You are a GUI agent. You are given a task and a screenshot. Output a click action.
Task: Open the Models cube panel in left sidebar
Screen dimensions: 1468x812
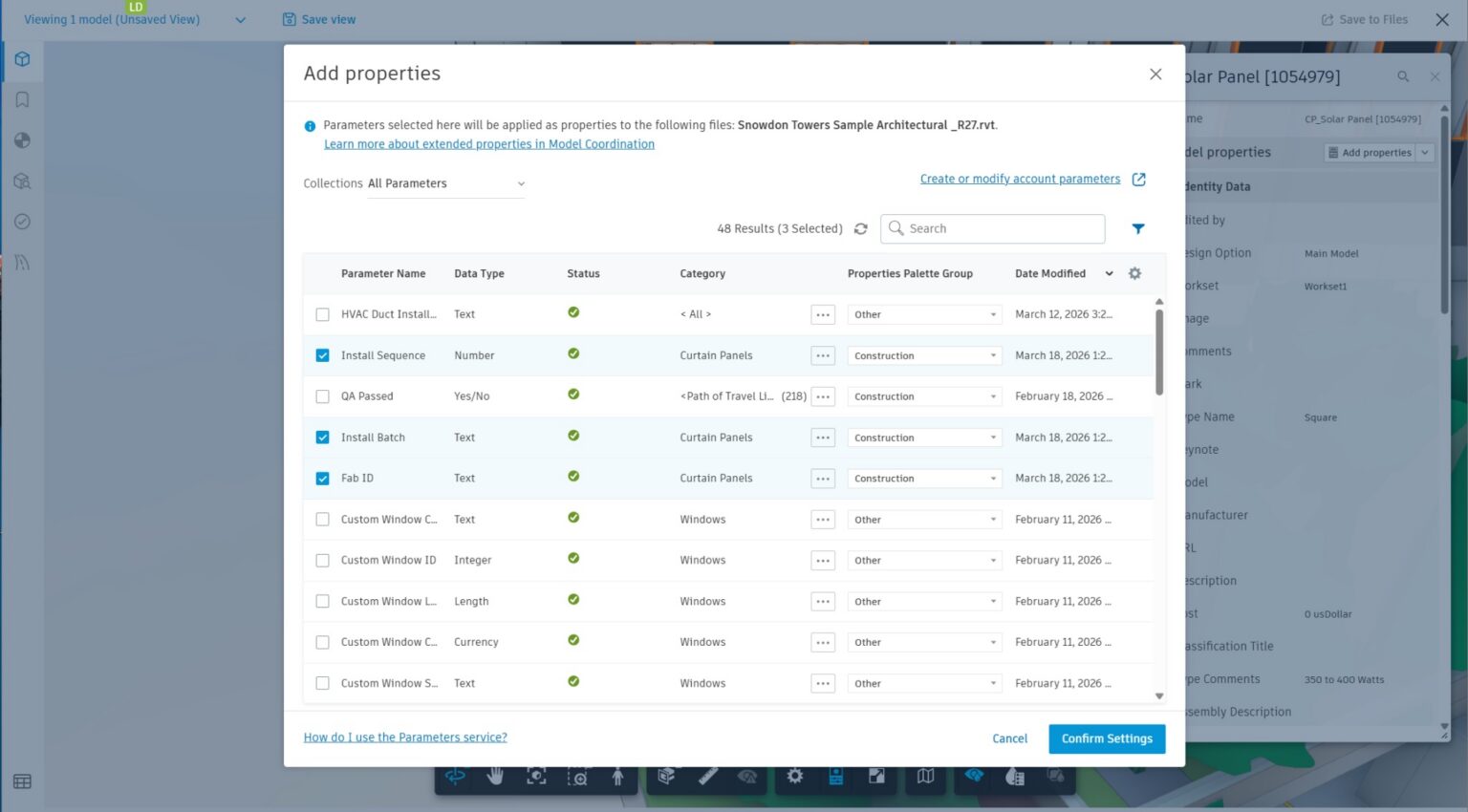(x=22, y=59)
